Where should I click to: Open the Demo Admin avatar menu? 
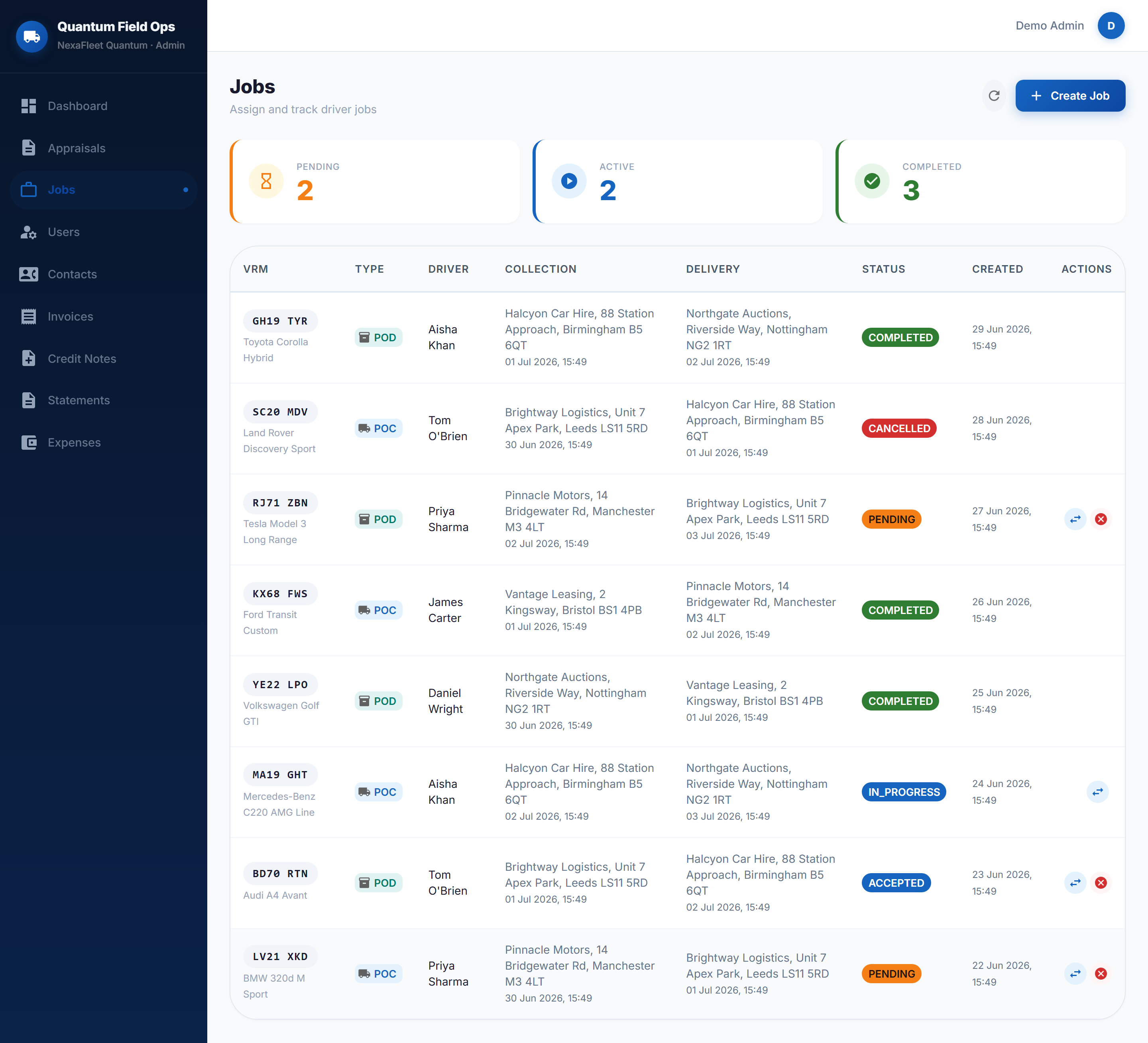tap(1111, 26)
